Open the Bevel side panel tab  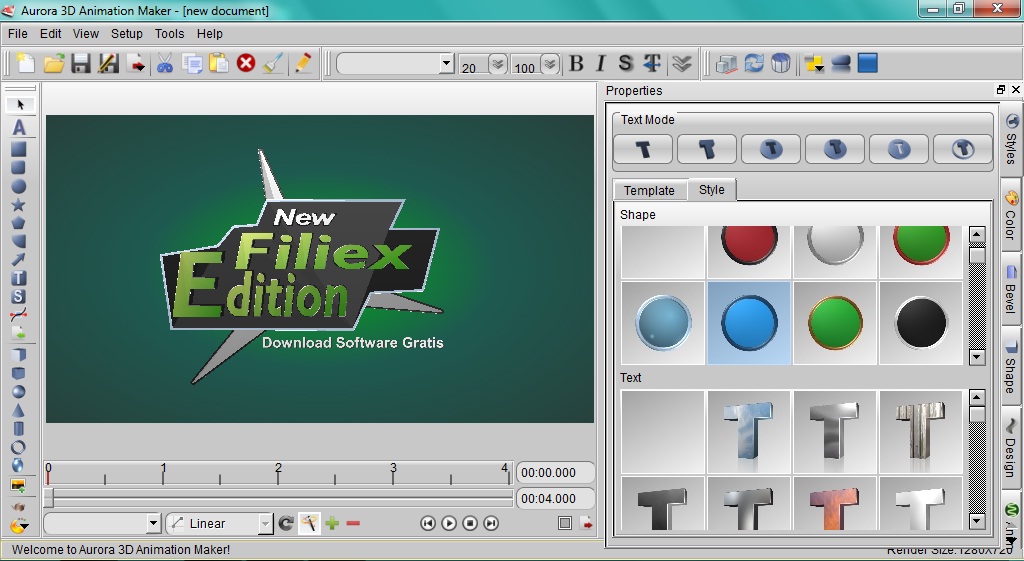(x=1011, y=289)
